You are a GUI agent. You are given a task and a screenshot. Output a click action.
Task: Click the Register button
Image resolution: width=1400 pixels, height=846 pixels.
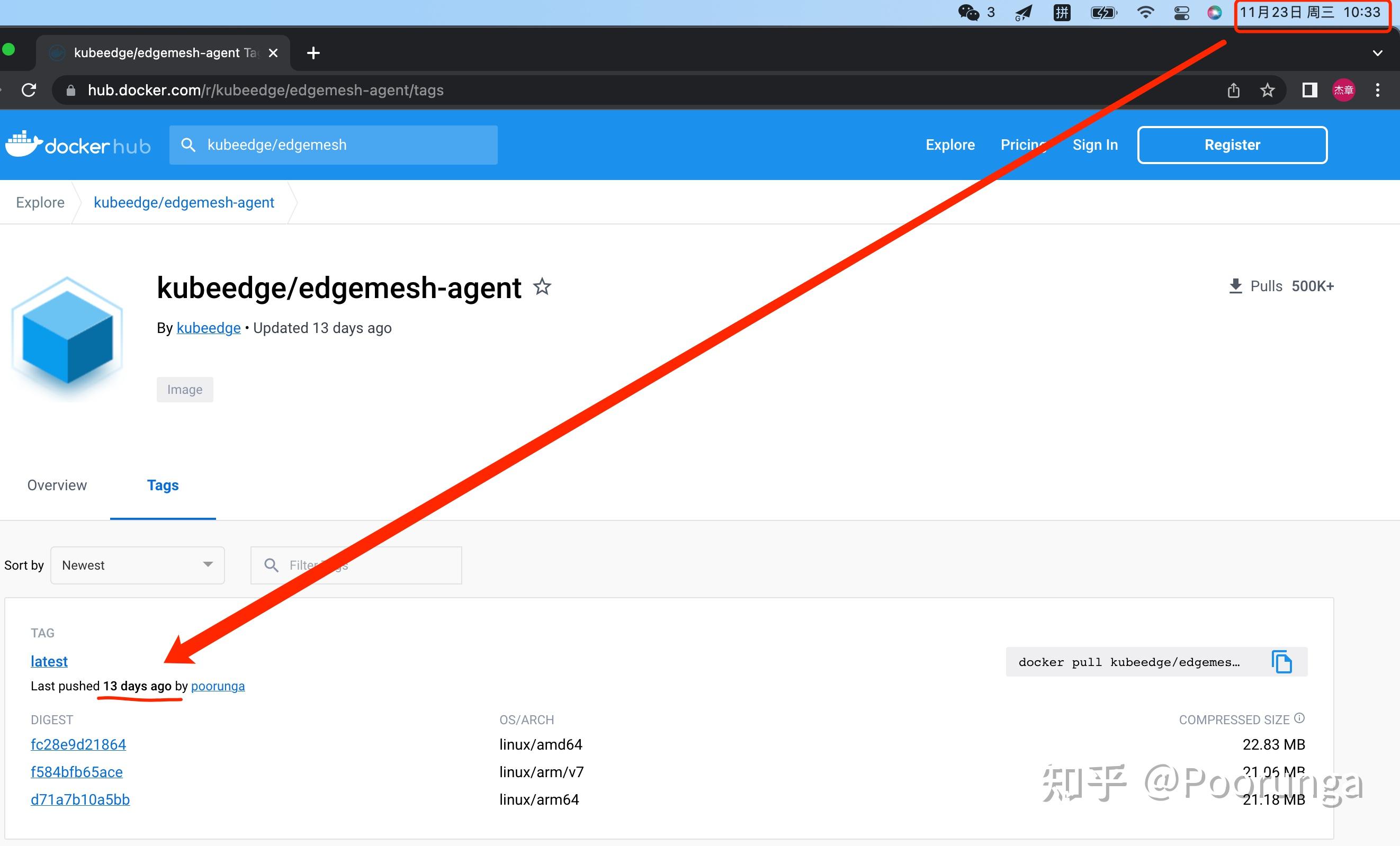click(1232, 145)
